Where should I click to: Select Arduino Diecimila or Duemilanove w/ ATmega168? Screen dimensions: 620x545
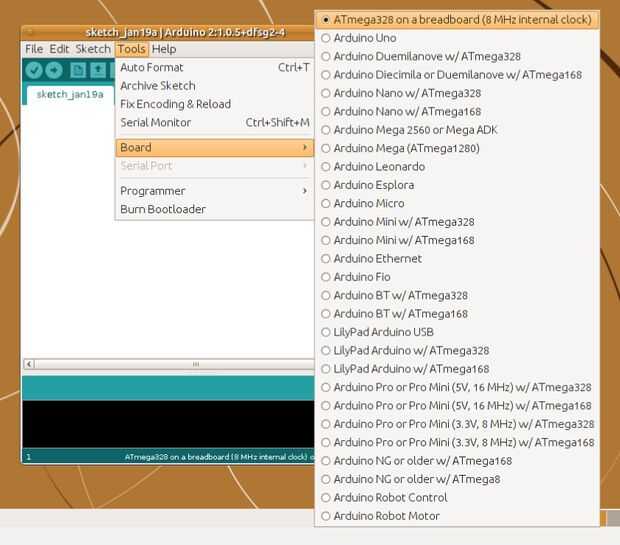(457, 75)
